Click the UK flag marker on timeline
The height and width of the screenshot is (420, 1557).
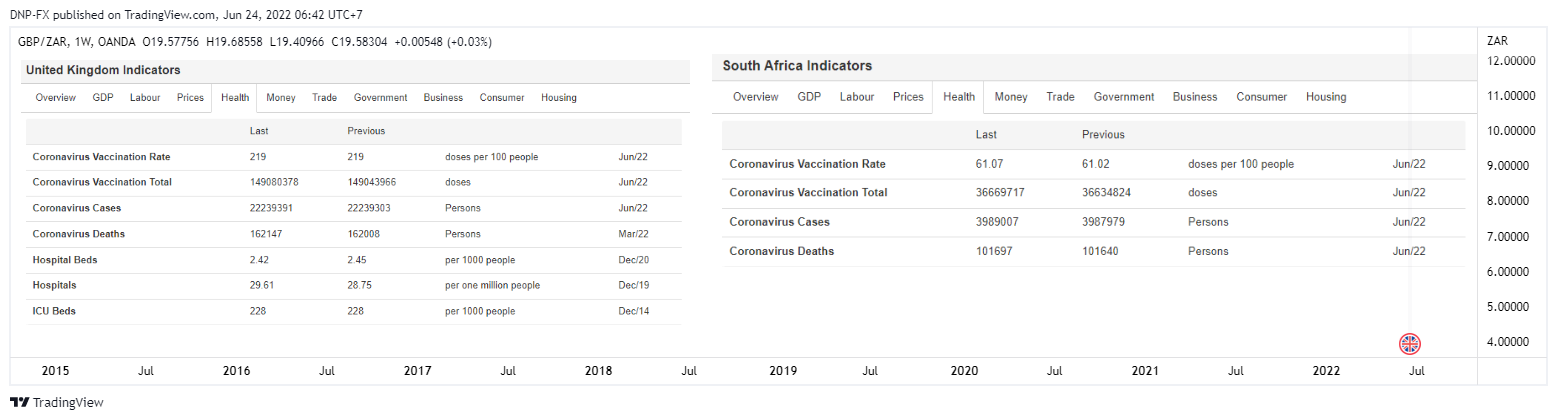coord(1410,345)
